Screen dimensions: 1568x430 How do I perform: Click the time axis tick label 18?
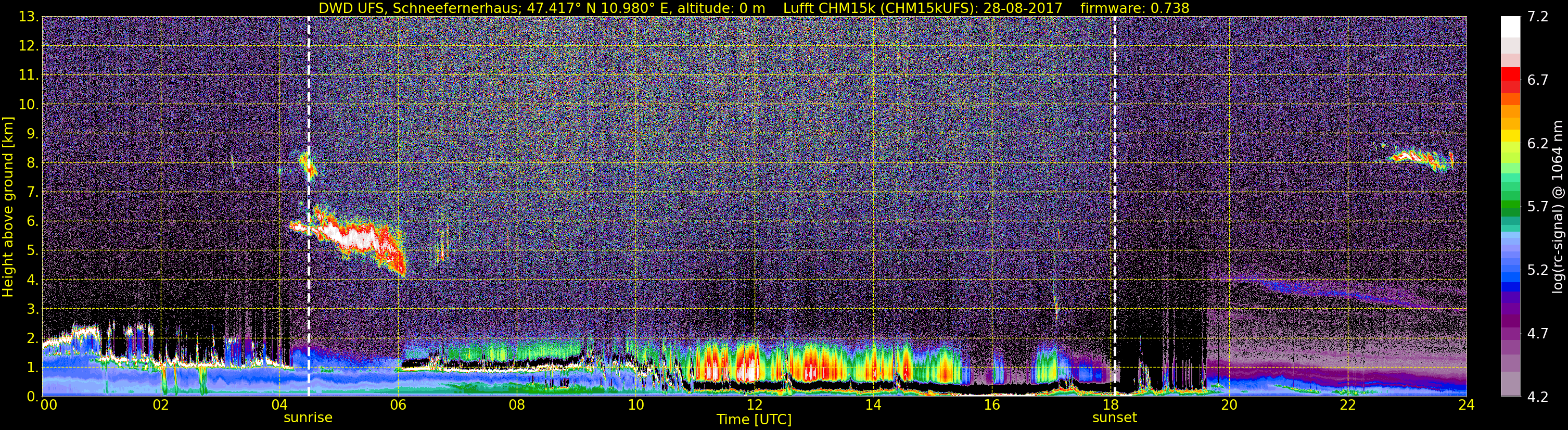[x=1110, y=406]
